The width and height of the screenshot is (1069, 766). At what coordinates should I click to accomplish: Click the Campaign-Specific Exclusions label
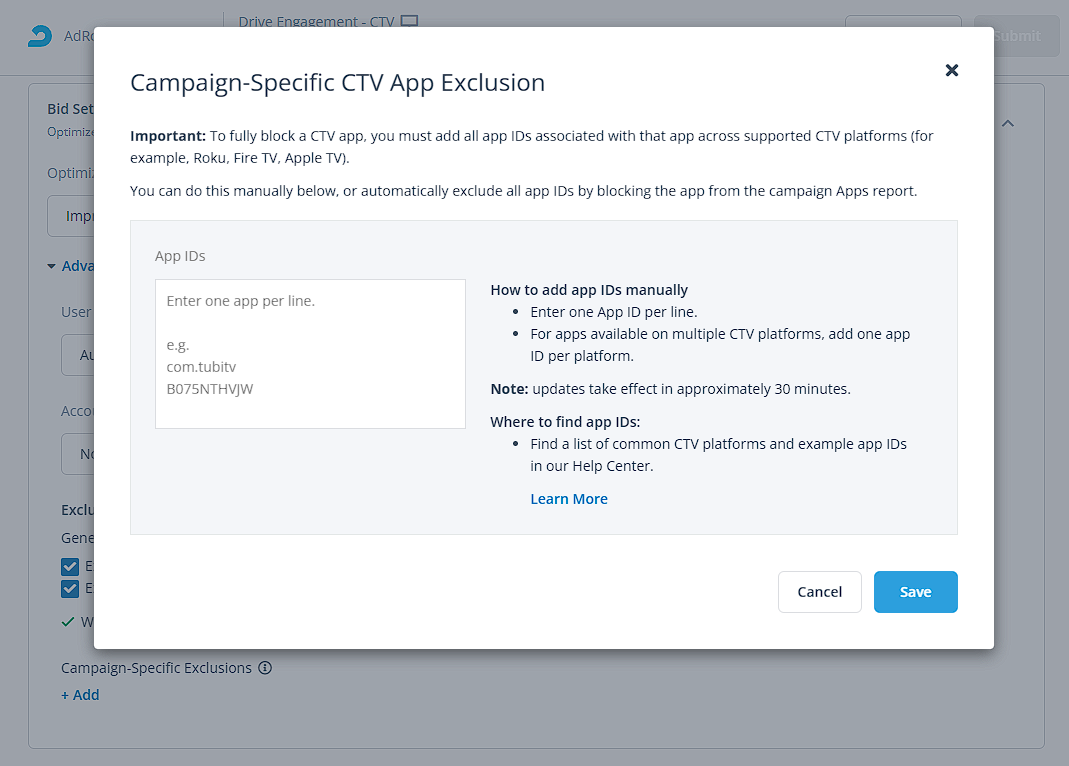[x=156, y=668]
